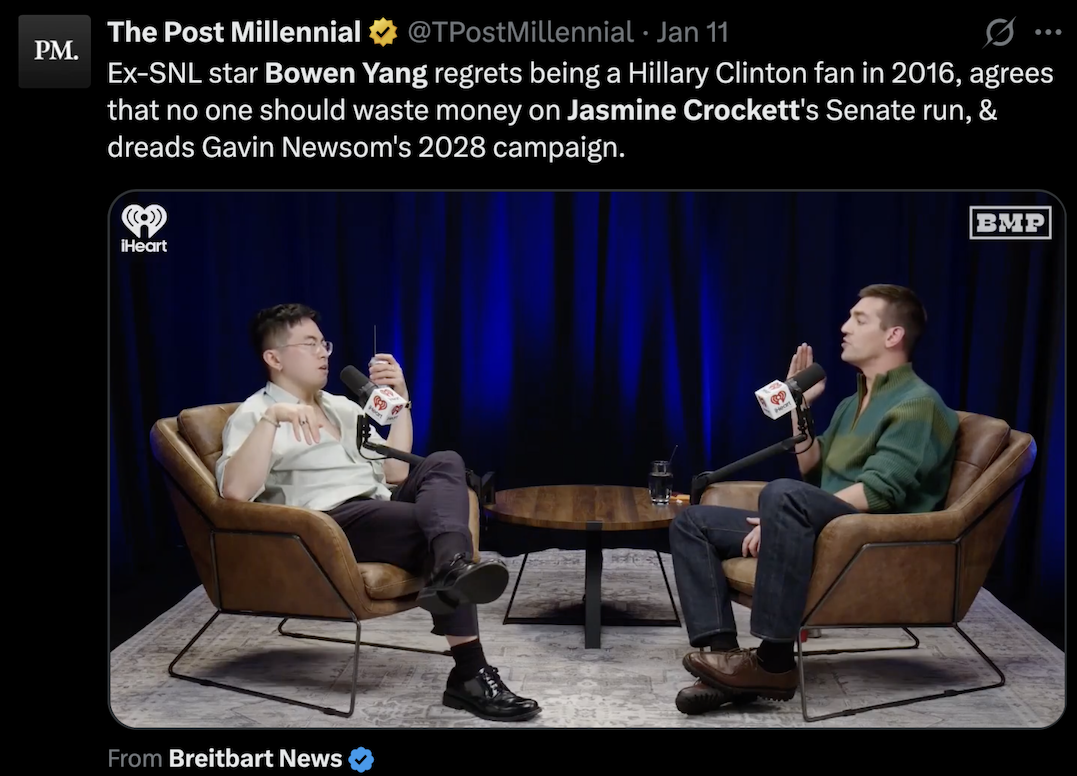Click the BMP watermark in video
Image resolution: width=1077 pixels, height=776 pixels.
1010,222
